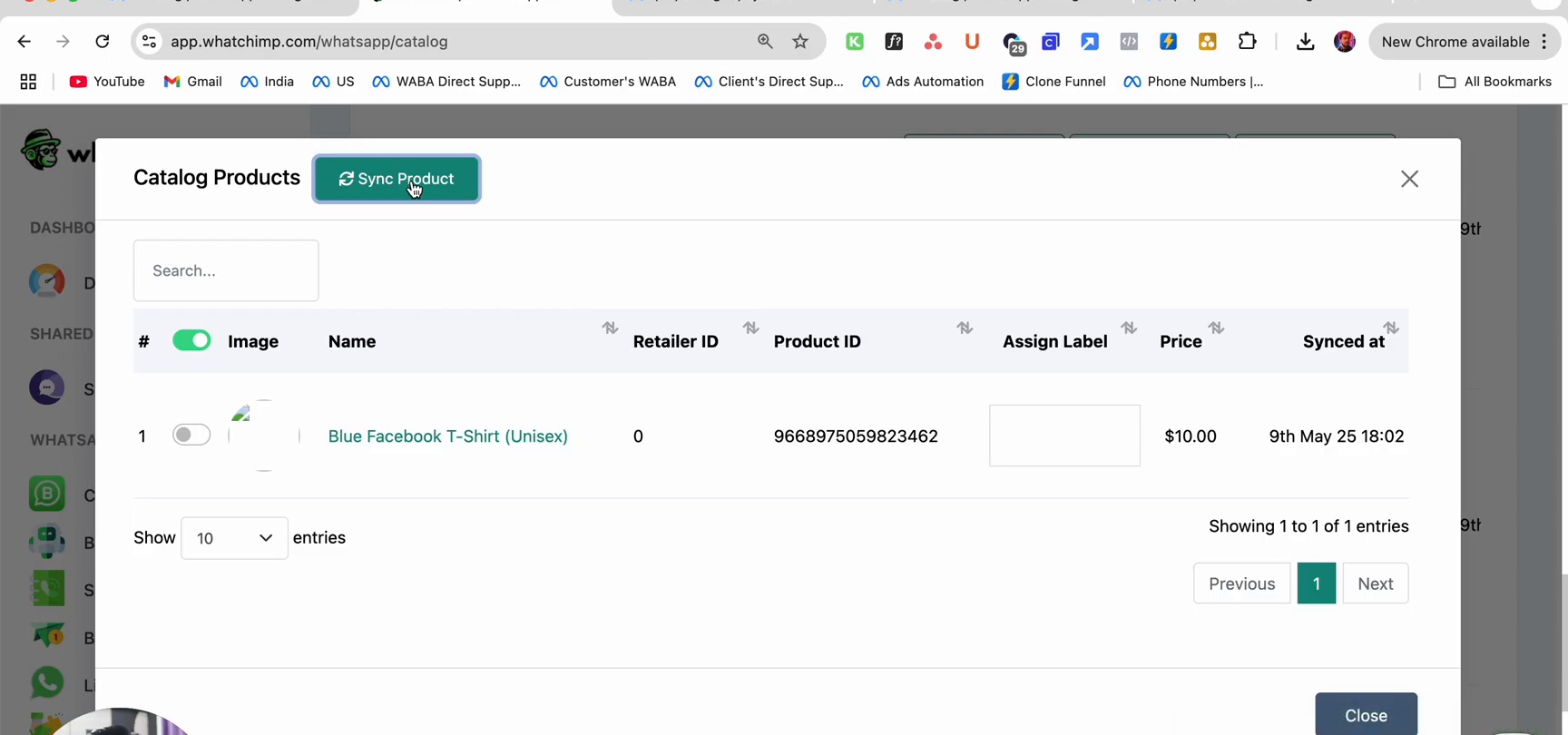Open the Assign Label box for the T-Shirt
This screenshot has height=735, width=1568.
[1064, 436]
